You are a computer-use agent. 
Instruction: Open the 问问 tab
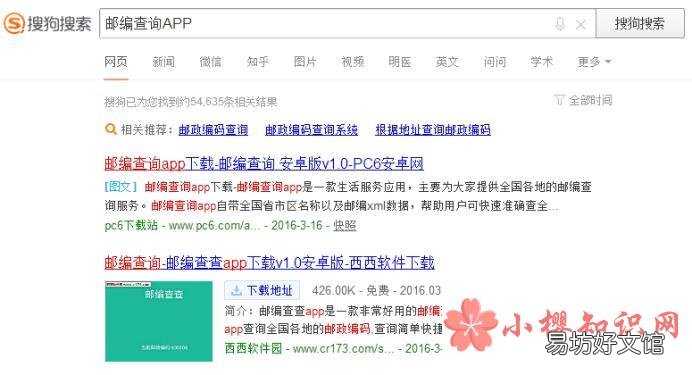tap(494, 62)
